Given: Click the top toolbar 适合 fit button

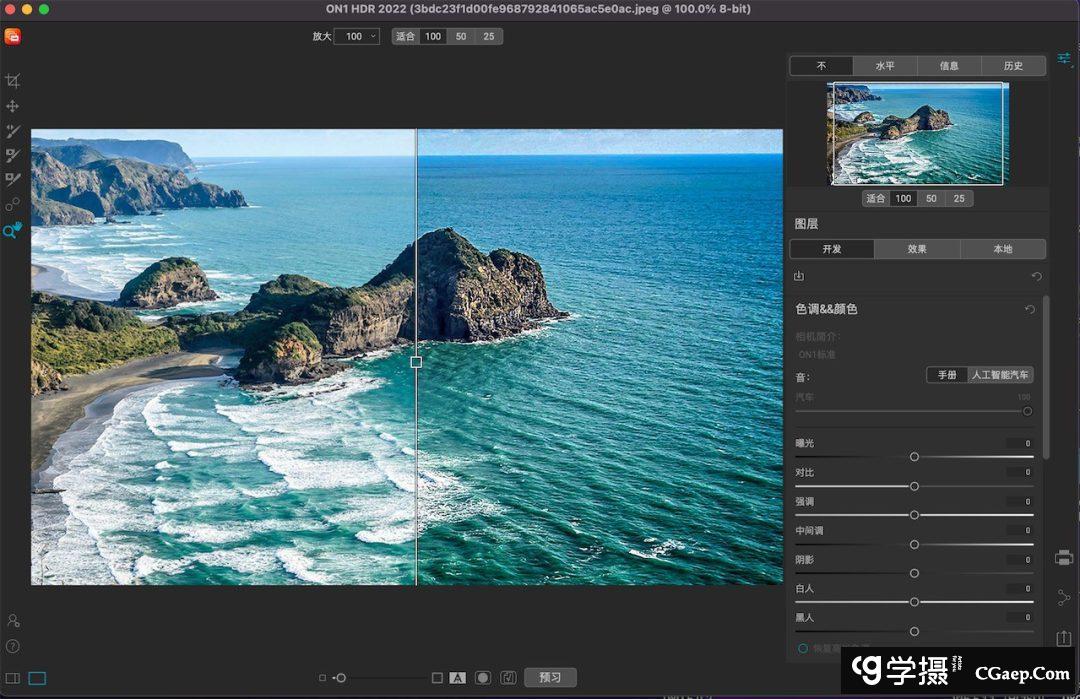Looking at the screenshot, I should [405, 36].
